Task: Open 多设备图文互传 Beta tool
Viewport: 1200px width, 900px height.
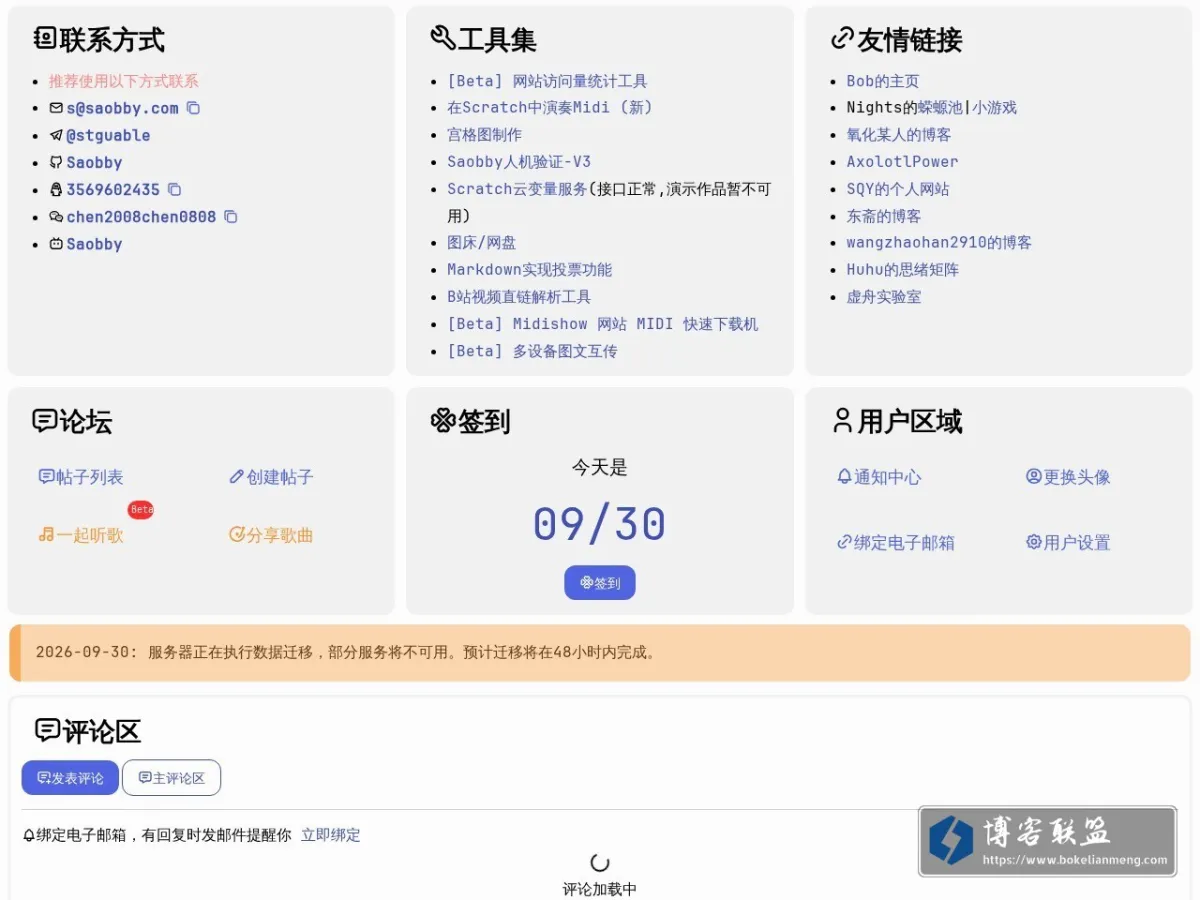Action: (532, 351)
